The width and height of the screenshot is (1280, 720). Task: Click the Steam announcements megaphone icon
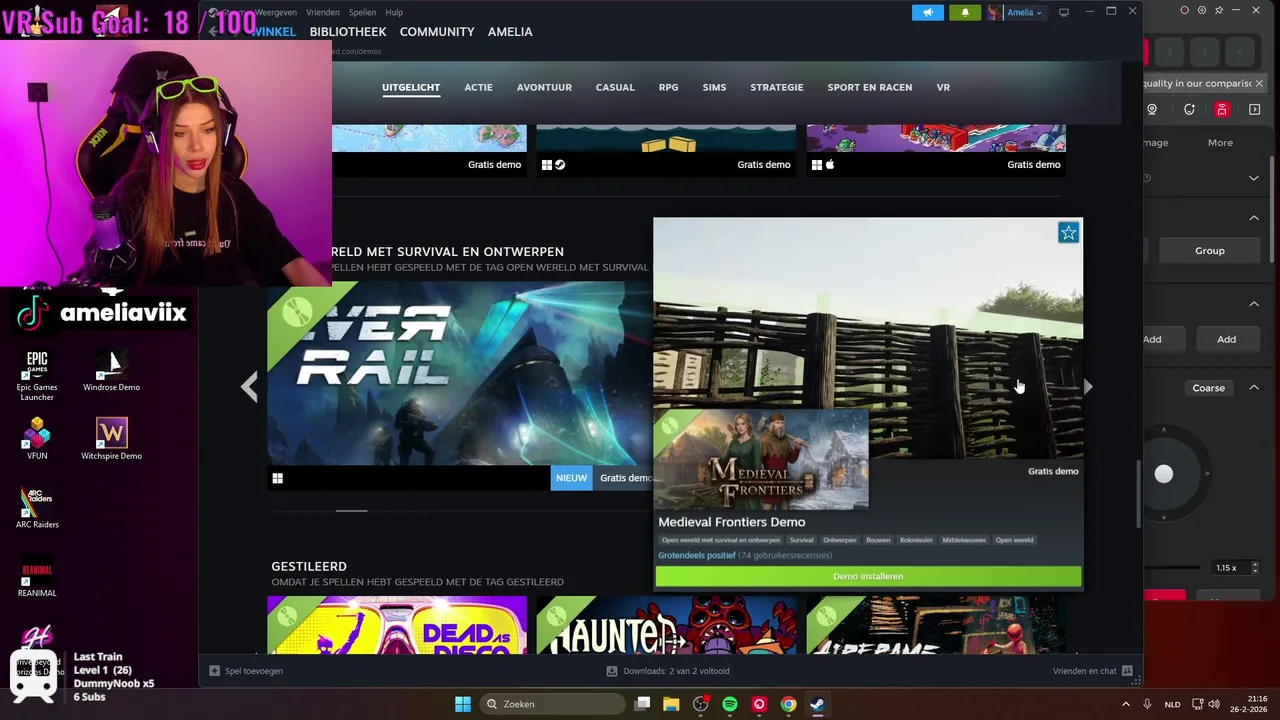tap(927, 12)
